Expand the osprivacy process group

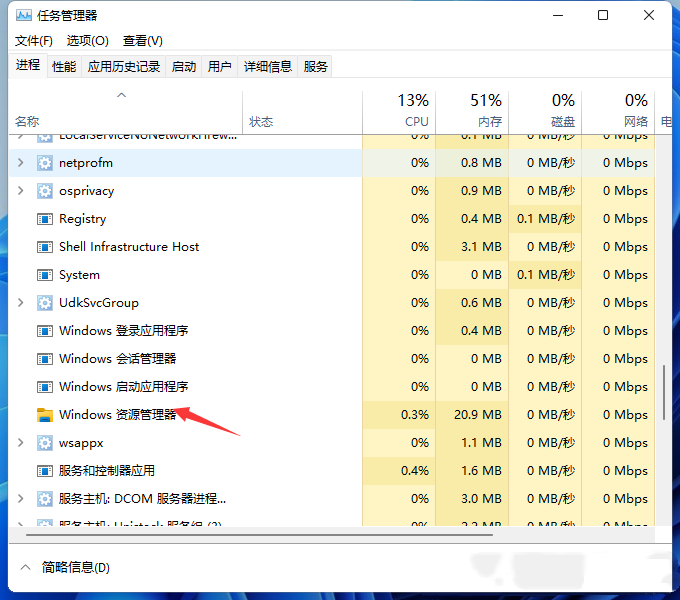(20, 190)
